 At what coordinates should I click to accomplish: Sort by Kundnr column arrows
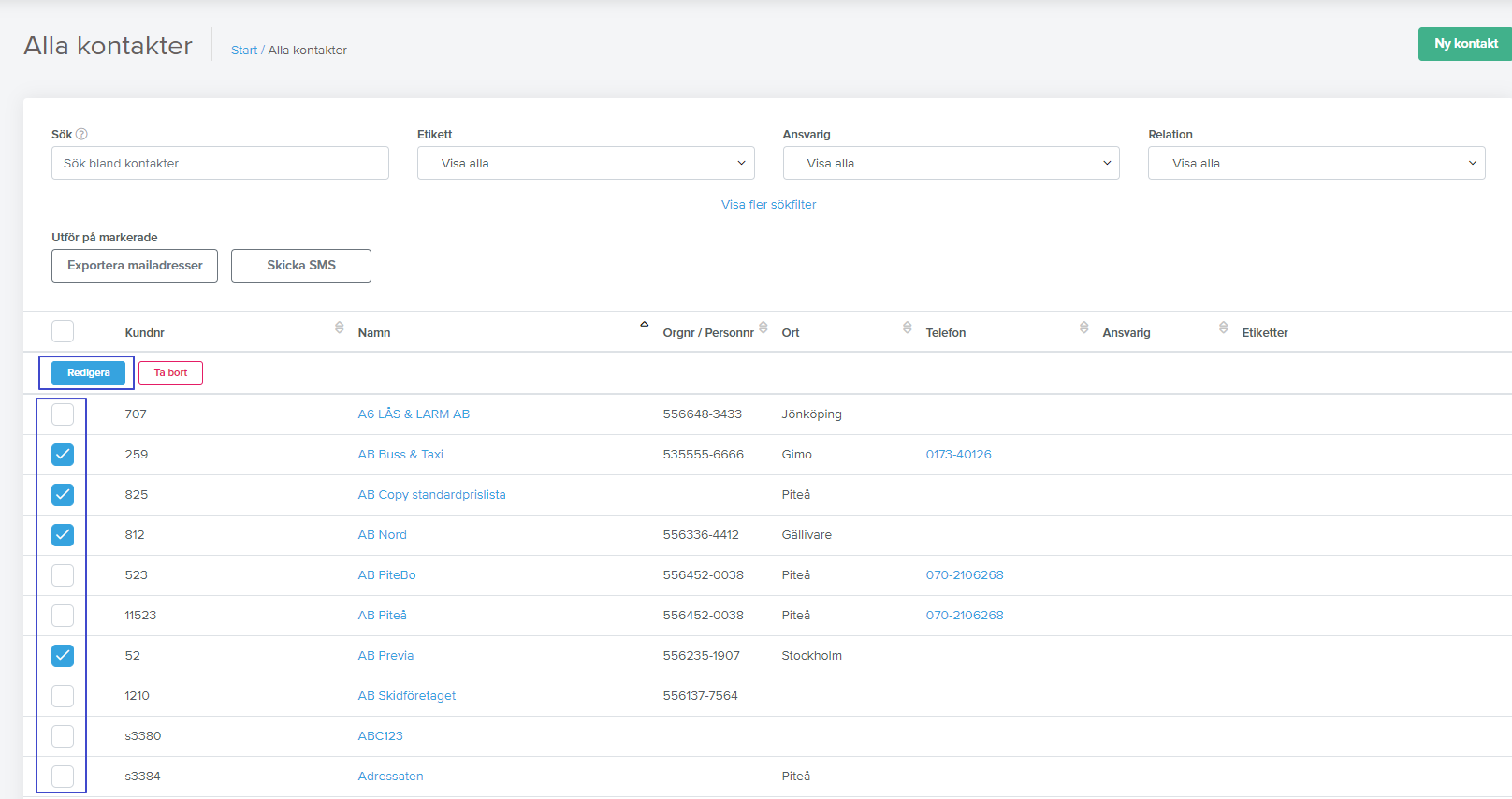(339, 327)
